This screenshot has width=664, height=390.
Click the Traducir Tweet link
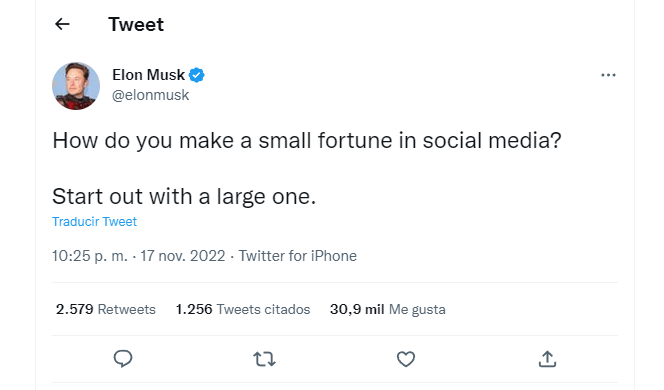(94, 221)
